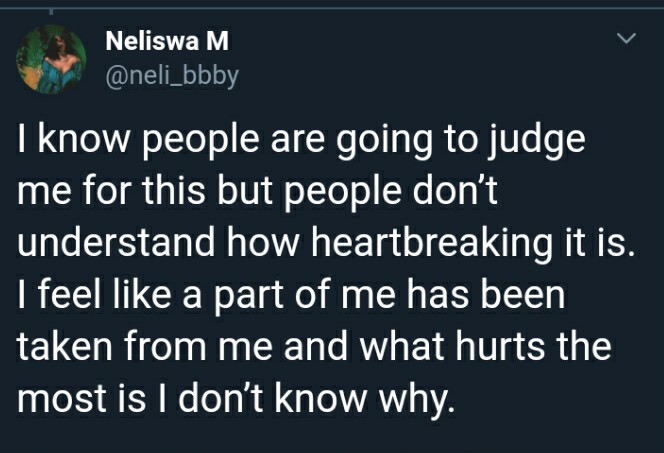This screenshot has height=453, width=664.
Task: Click the line "taken from me and what hurts the"
Action: point(314,346)
